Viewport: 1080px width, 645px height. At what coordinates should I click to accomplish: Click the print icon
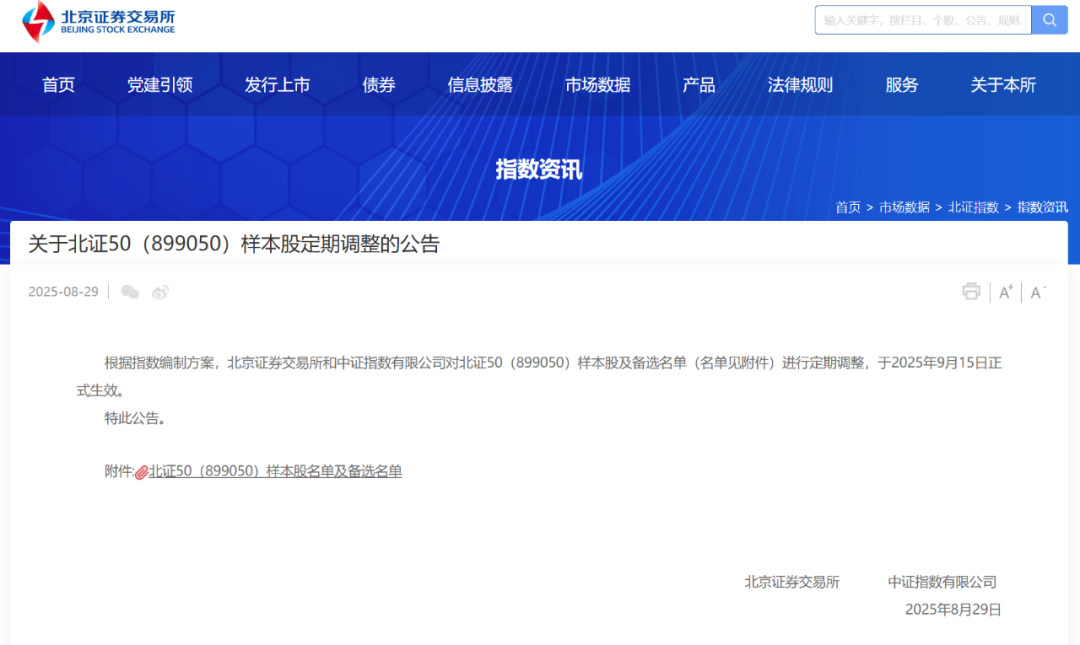point(970,291)
